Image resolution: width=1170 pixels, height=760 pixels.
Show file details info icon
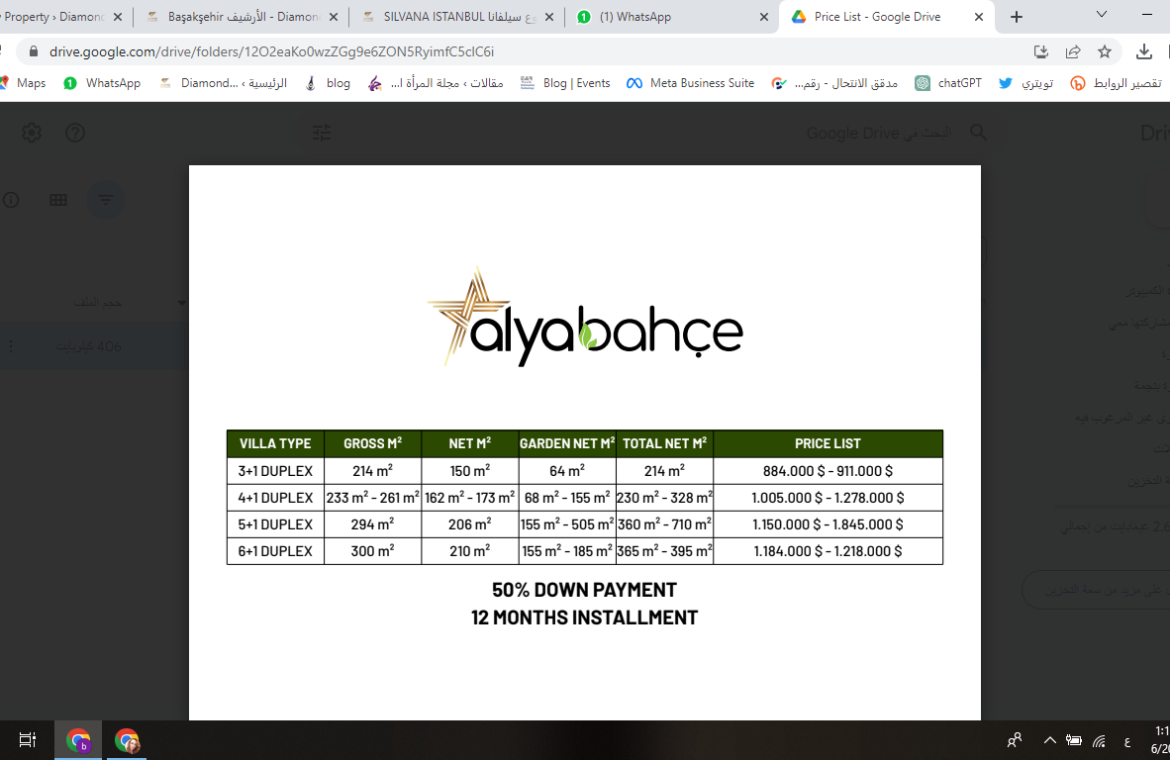tap(11, 200)
